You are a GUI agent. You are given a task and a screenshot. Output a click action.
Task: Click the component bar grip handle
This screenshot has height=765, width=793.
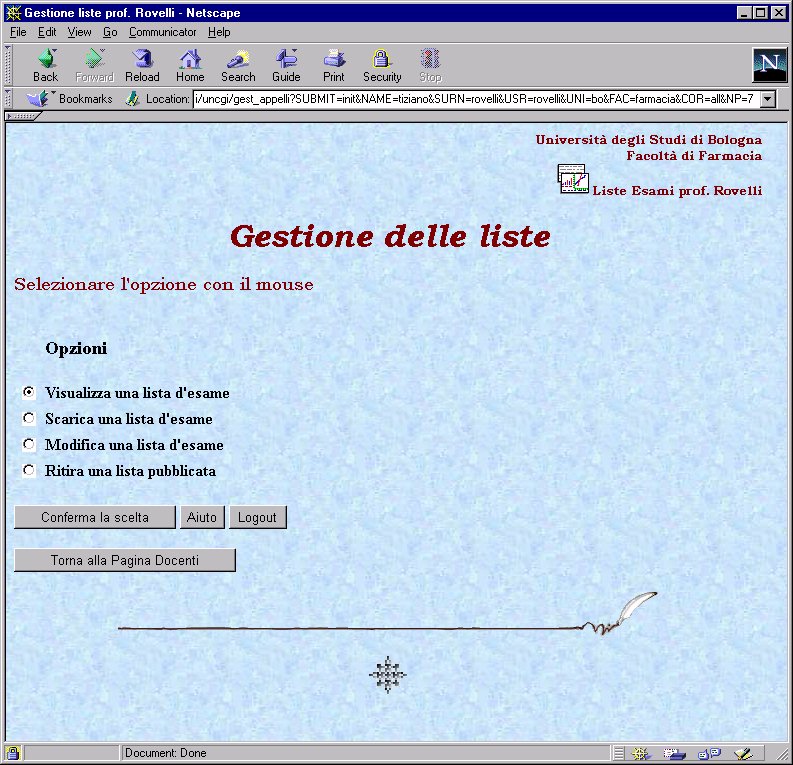pos(619,753)
